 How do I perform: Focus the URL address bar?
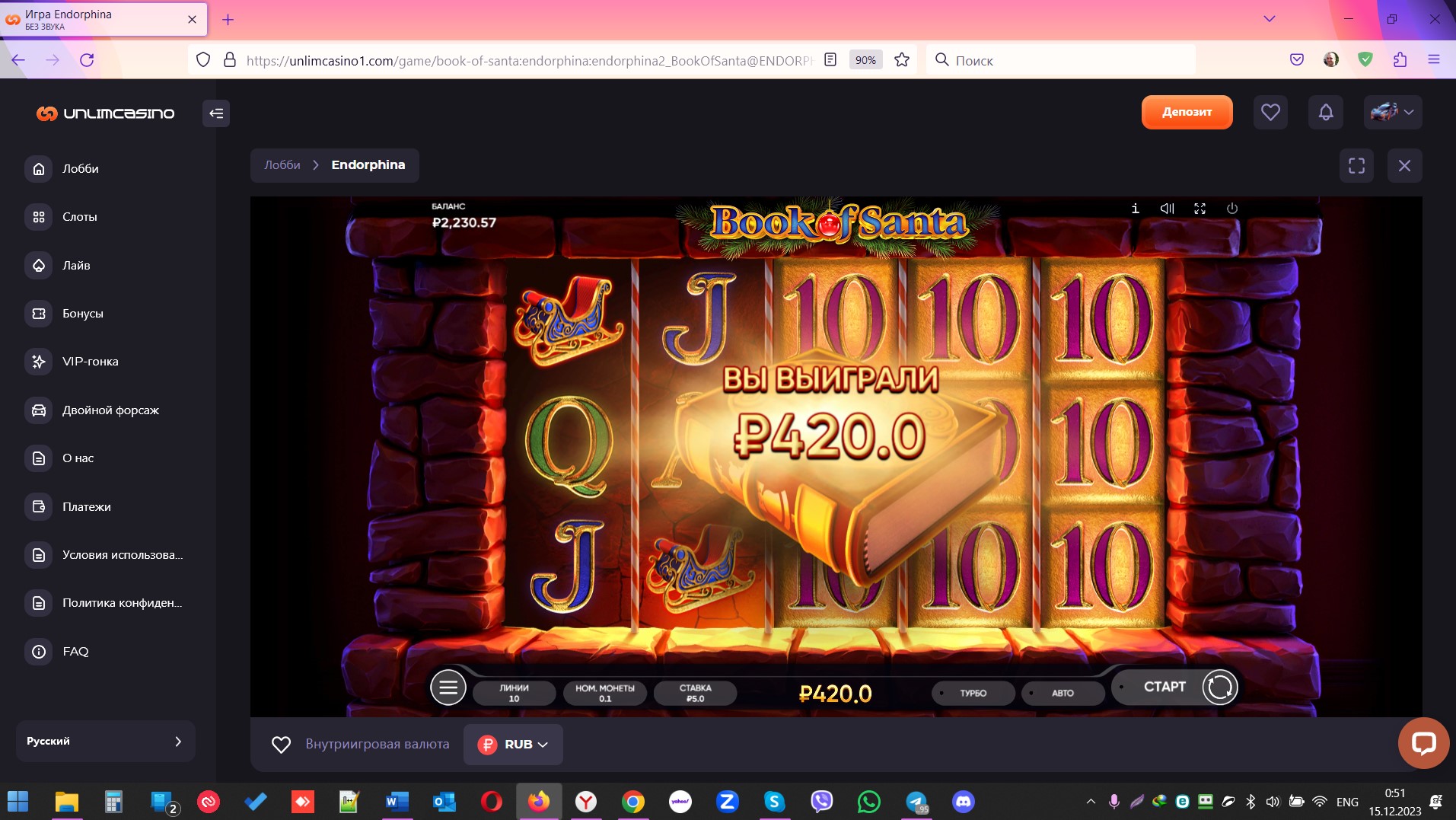pyautogui.click(x=529, y=60)
